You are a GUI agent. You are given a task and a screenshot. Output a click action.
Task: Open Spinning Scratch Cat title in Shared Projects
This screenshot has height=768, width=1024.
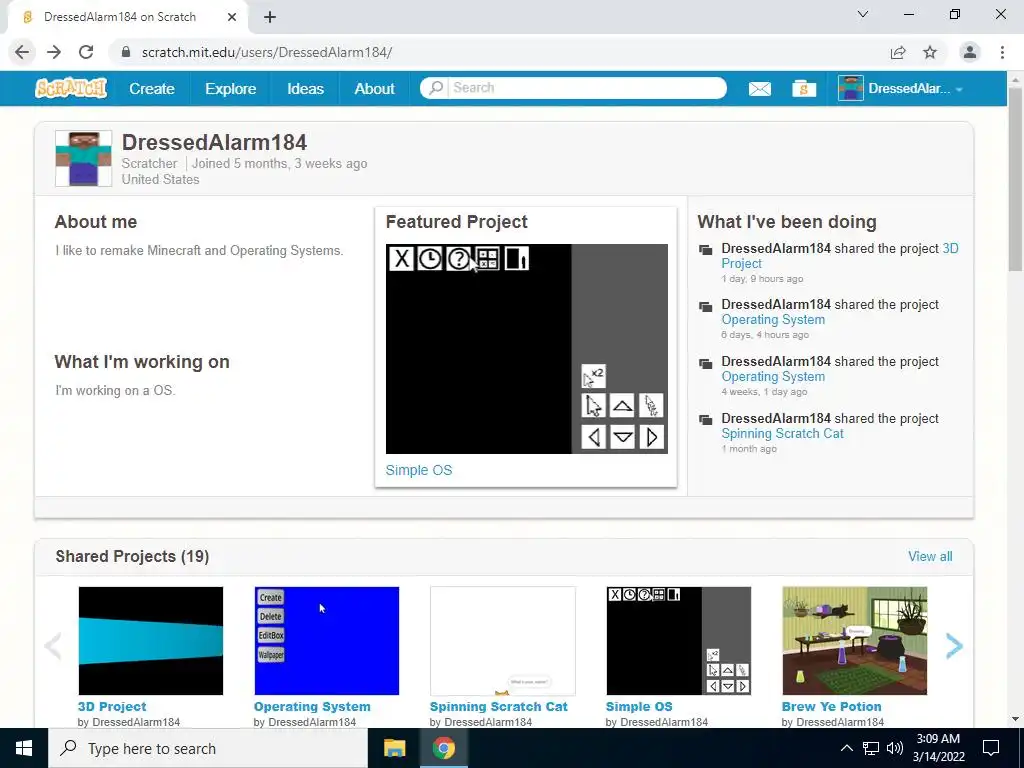coord(498,706)
